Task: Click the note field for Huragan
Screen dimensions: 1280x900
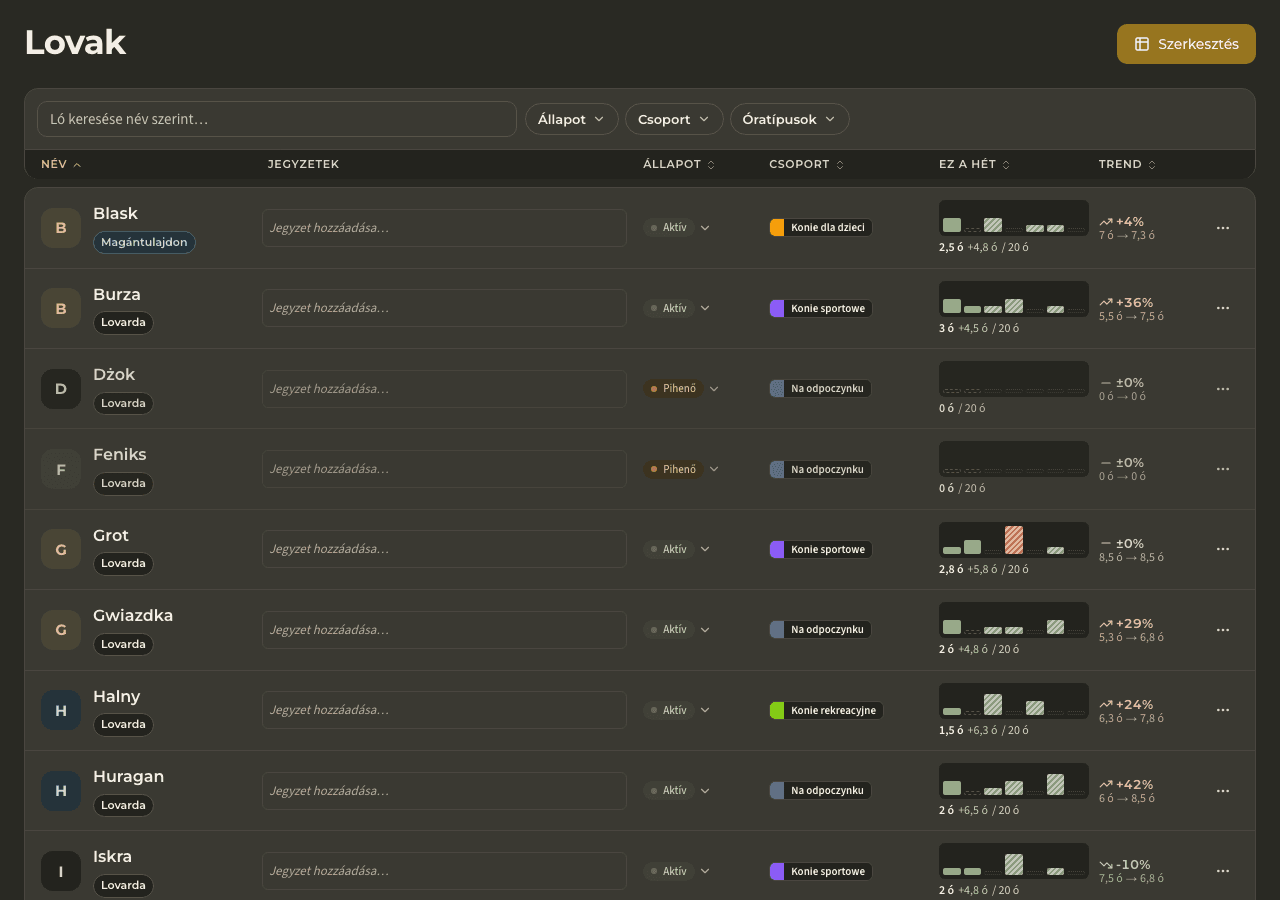Action: [x=444, y=791]
